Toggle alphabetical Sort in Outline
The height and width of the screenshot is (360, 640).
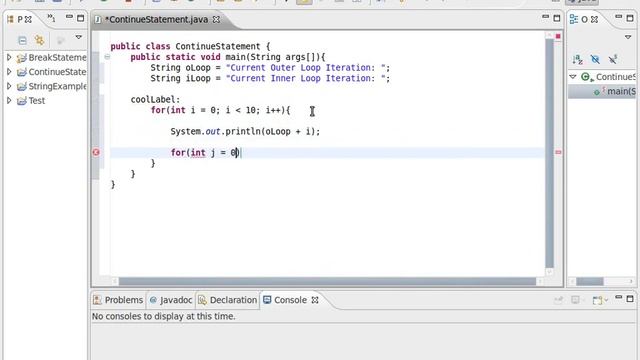tap(577, 60)
